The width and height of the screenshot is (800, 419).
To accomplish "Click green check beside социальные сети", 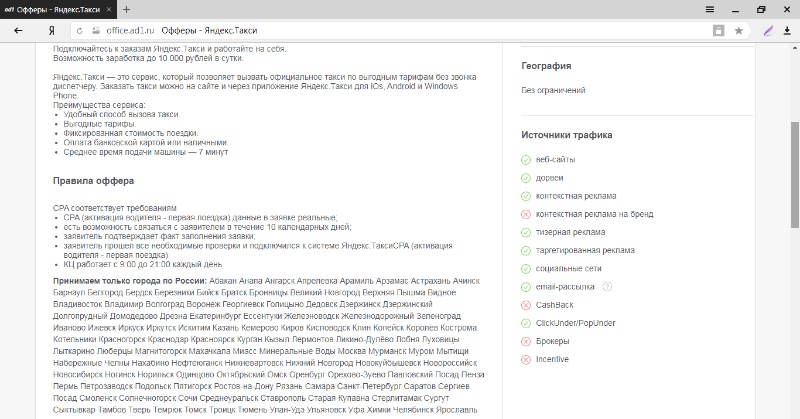I will click(526, 269).
